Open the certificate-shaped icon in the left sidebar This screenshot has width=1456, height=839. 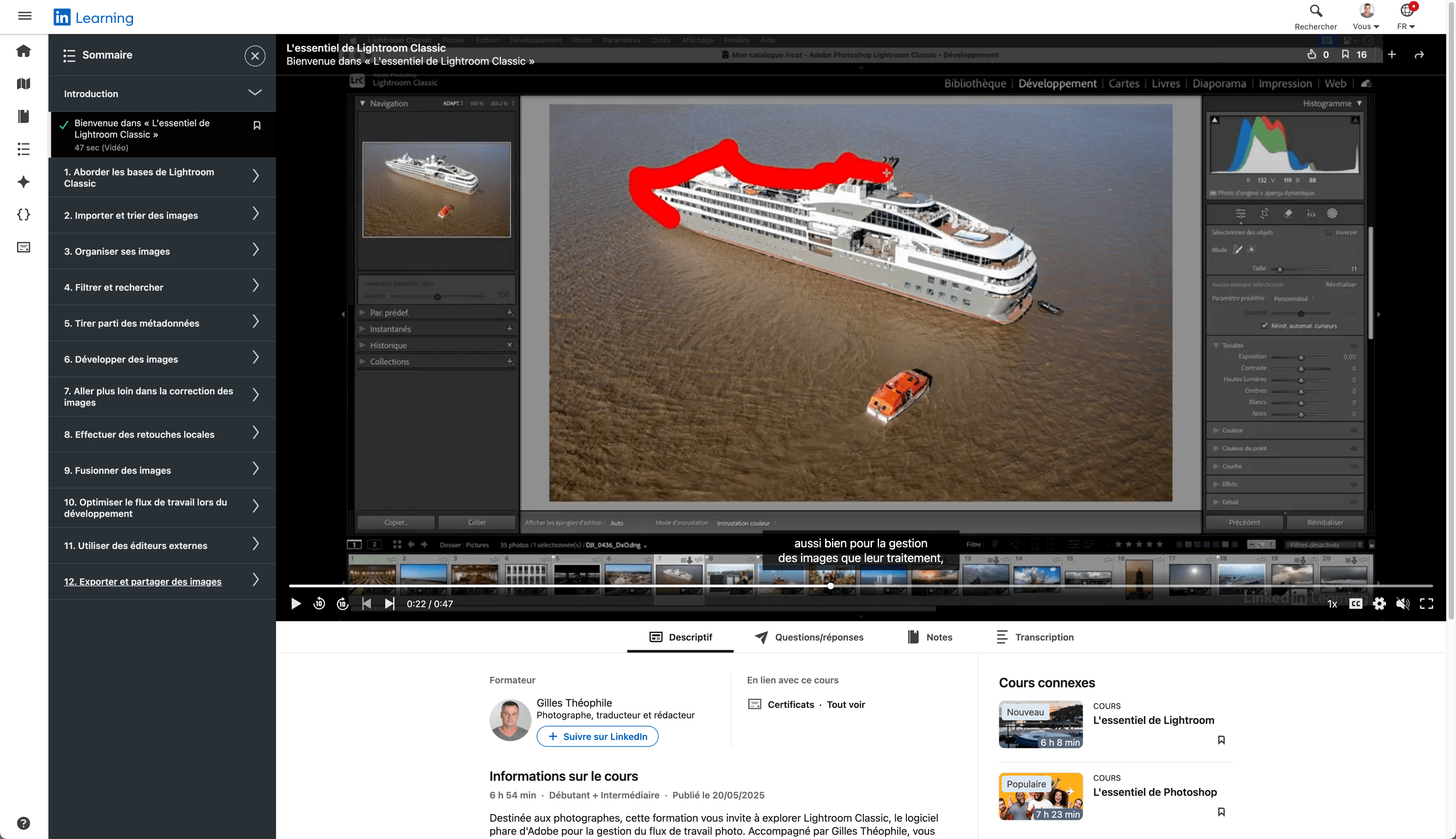pos(24,247)
